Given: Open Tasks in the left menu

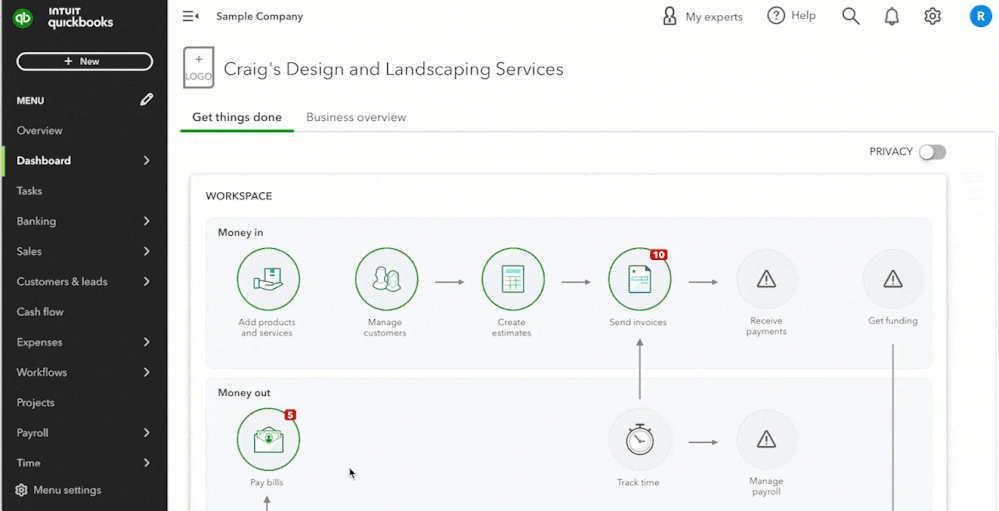Looking at the screenshot, I should [x=29, y=191].
